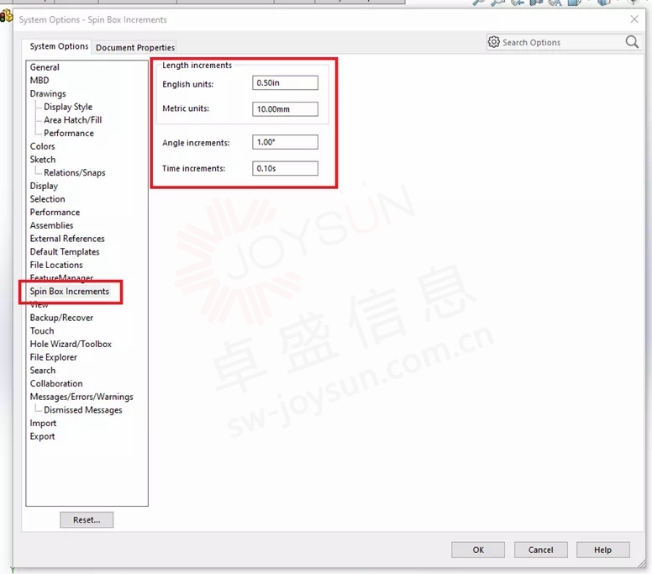Select Default Templates category
The height and width of the screenshot is (574, 652).
[x=64, y=252]
